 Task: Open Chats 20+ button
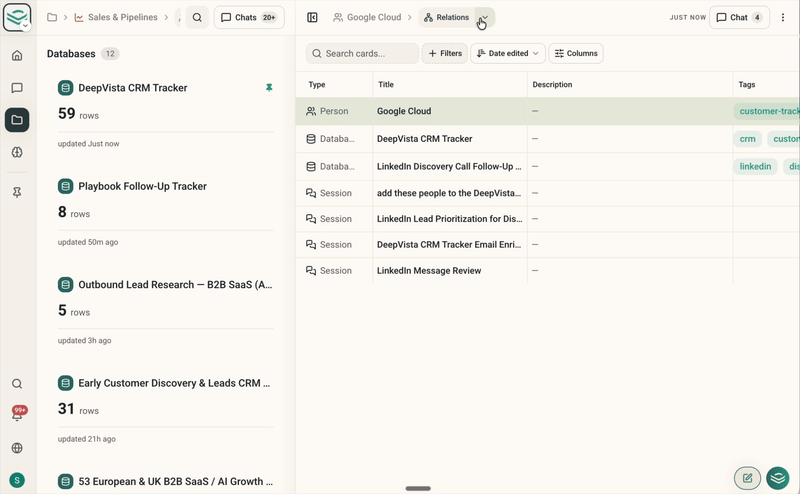tap(249, 17)
